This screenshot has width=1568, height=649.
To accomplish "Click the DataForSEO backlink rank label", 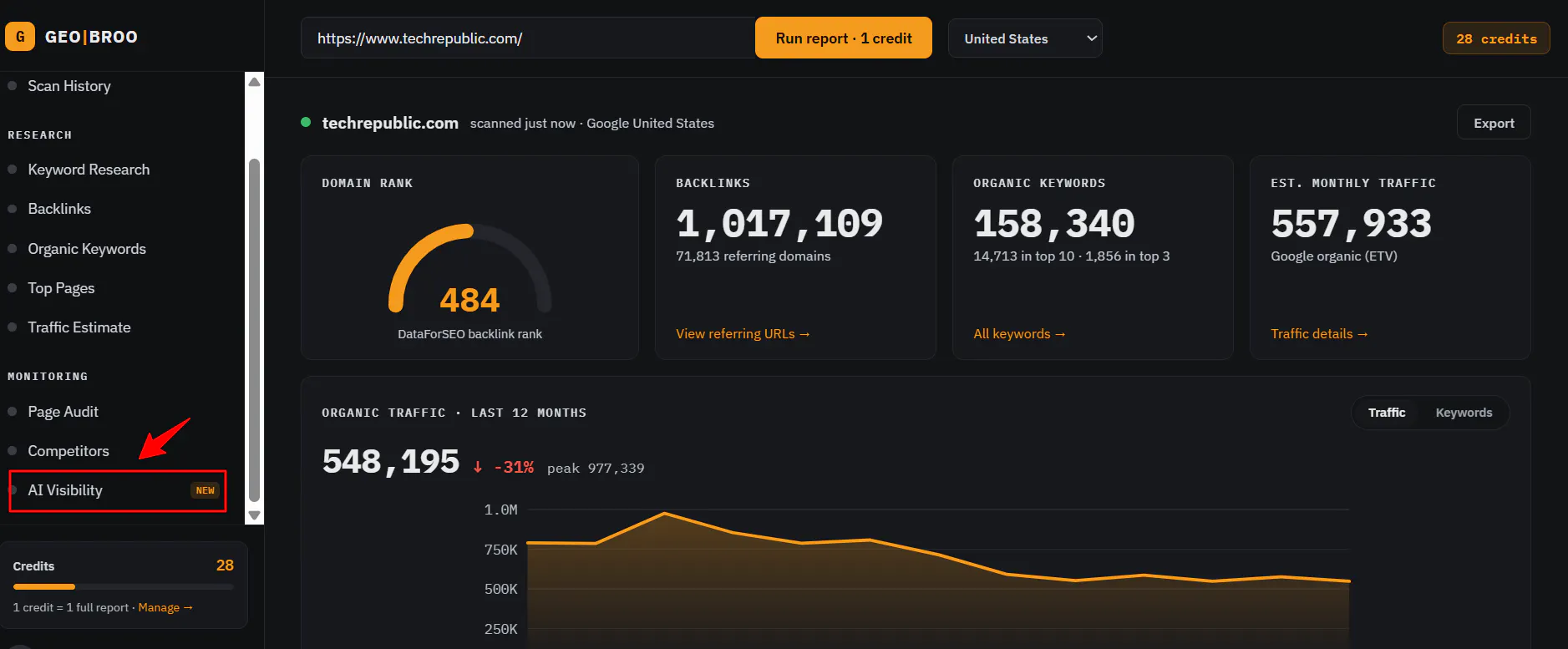I will [469, 334].
